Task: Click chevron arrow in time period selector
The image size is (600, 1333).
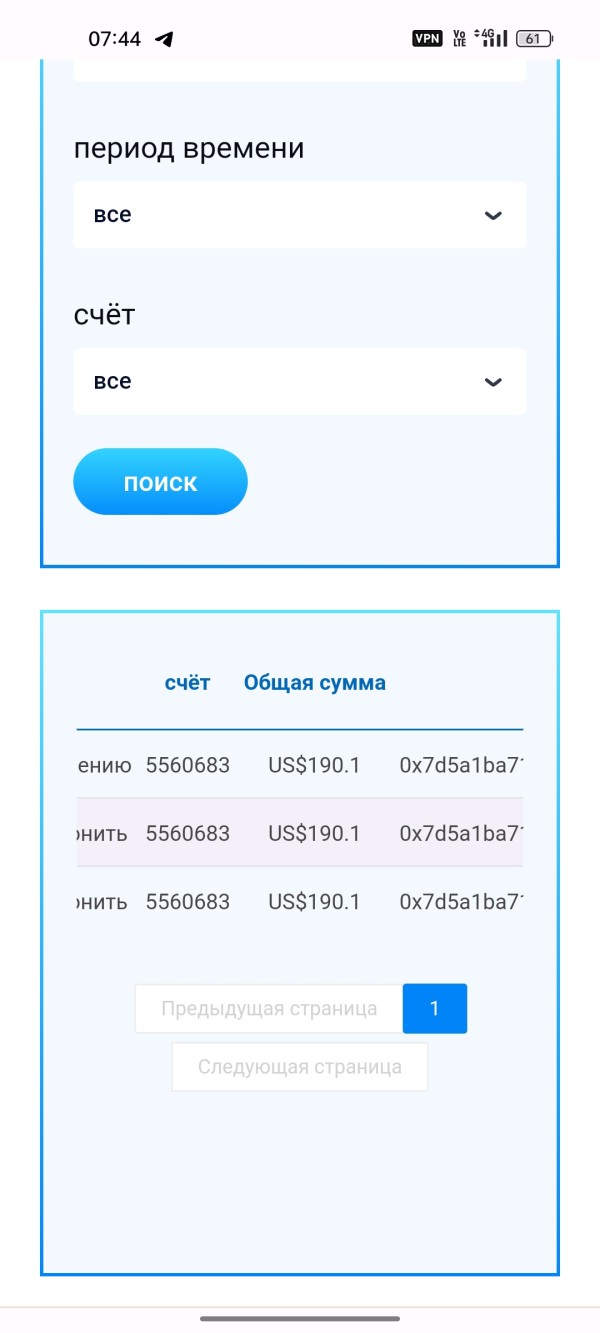Action: pos(492,215)
